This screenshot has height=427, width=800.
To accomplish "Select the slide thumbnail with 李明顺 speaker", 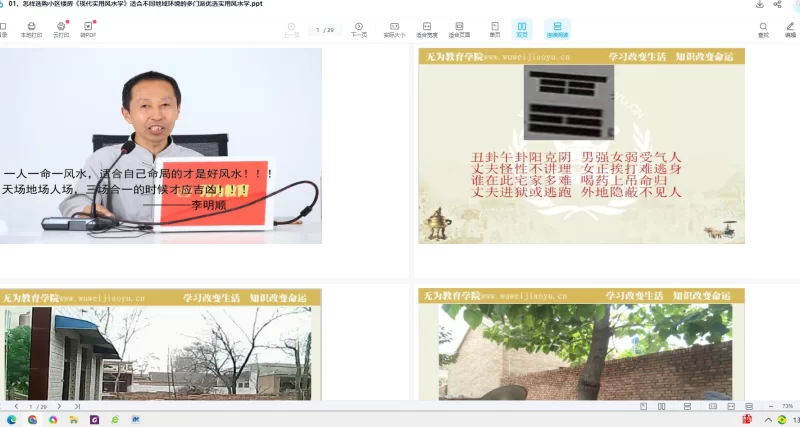I will click(161, 145).
